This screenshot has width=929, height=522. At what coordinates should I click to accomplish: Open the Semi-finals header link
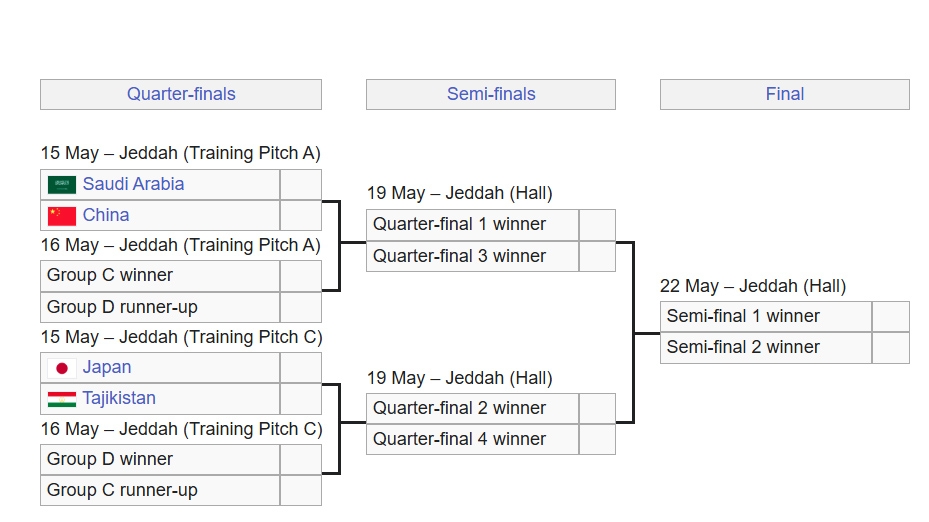click(491, 94)
